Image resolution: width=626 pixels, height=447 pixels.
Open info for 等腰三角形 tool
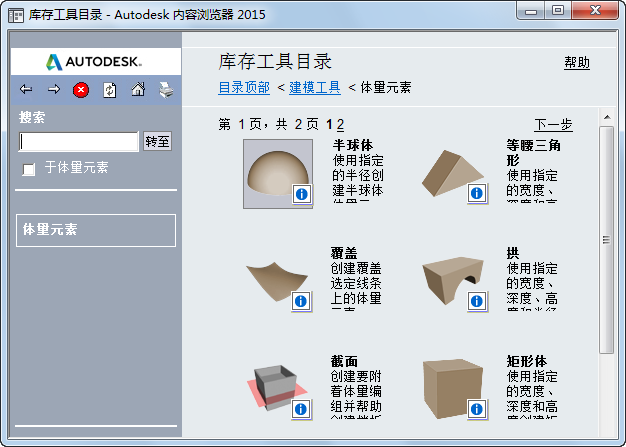coord(477,194)
